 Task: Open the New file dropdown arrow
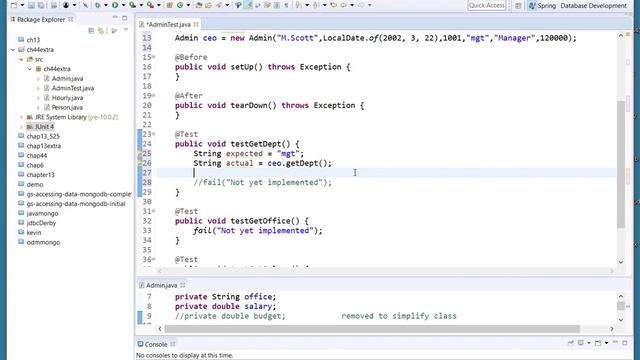pos(22,5)
